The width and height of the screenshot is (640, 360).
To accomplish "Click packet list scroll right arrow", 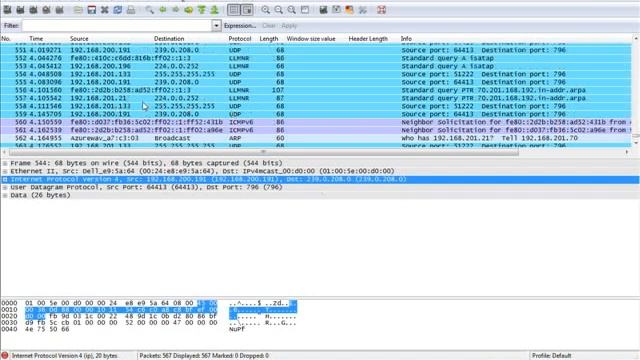I will point(627,152).
